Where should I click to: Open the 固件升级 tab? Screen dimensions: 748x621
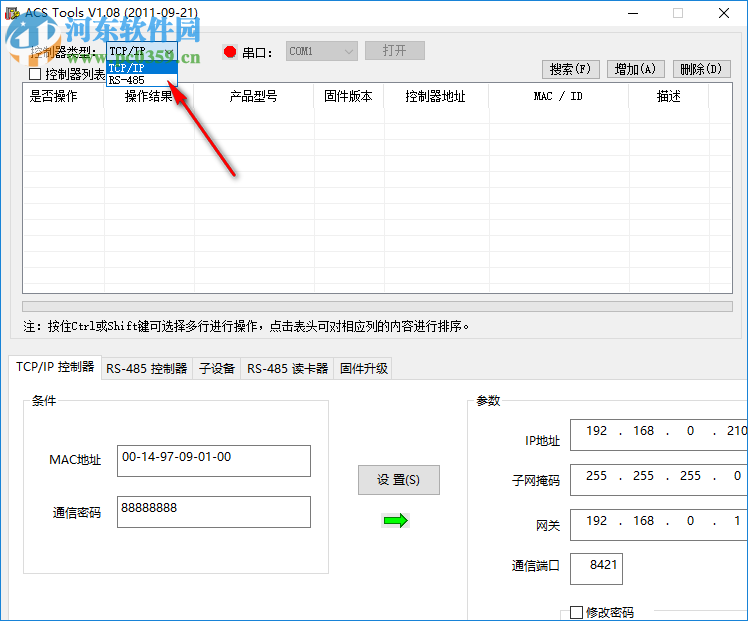pos(364,369)
